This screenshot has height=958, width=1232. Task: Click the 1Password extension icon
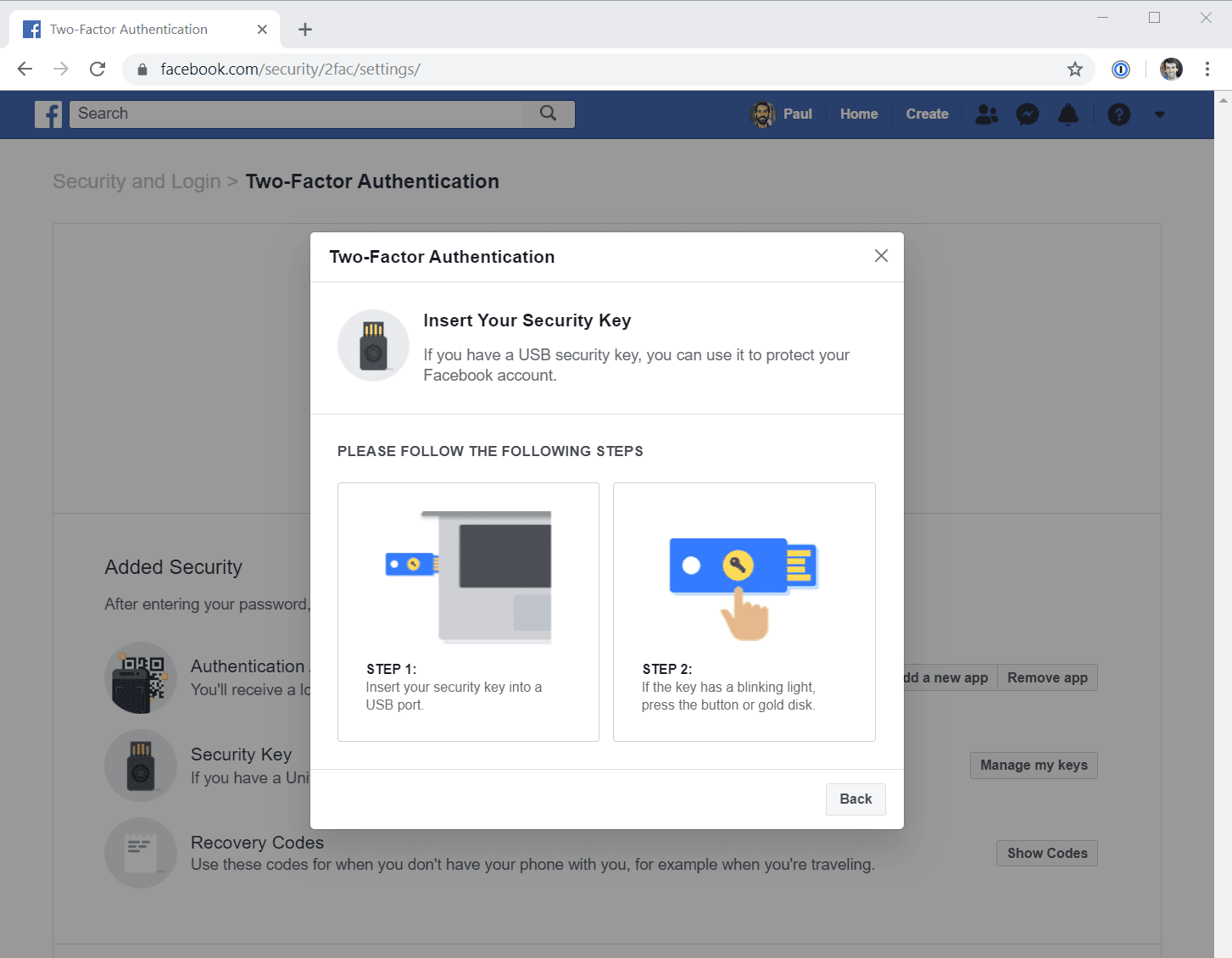coord(1121,70)
